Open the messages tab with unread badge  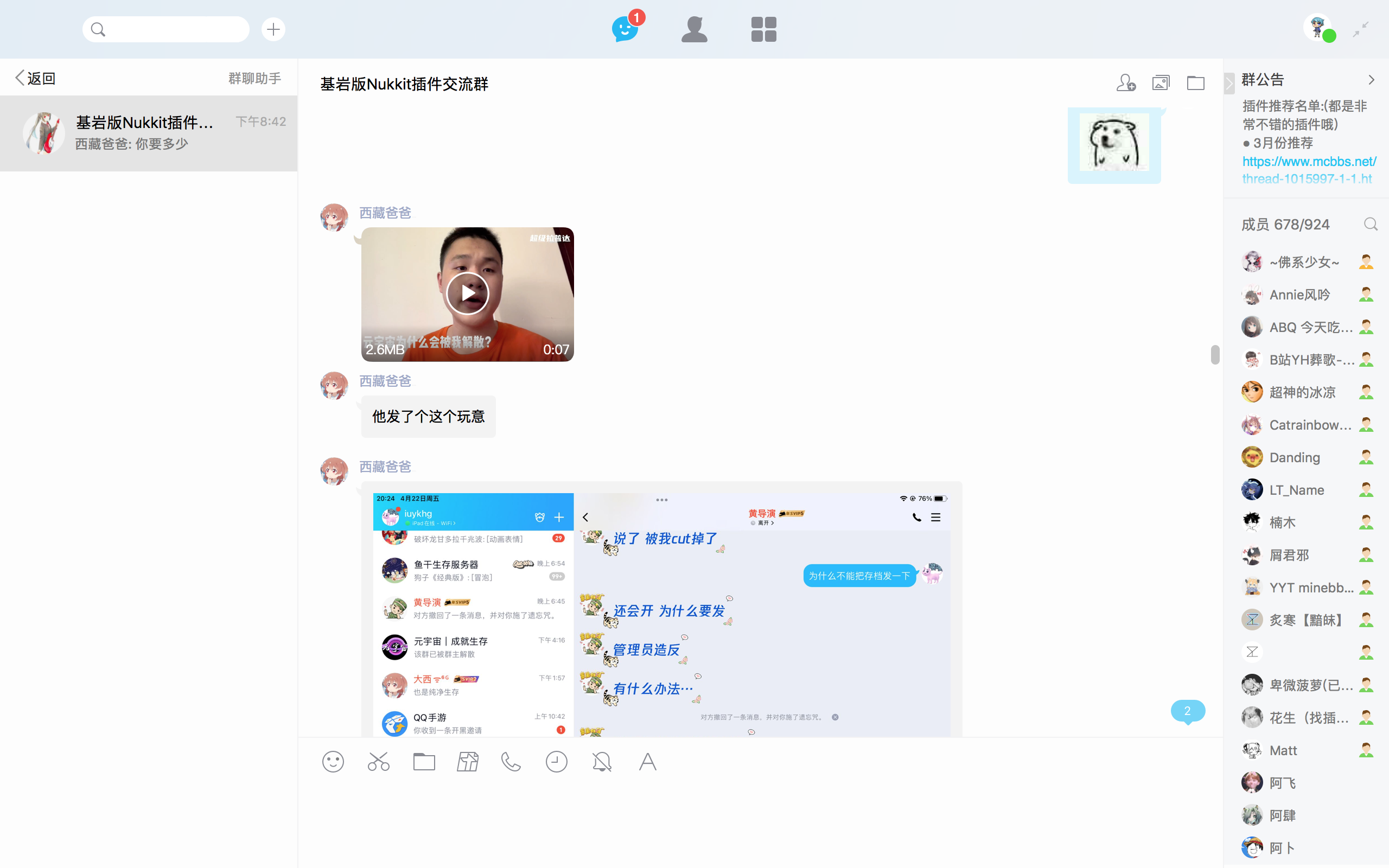[626, 28]
